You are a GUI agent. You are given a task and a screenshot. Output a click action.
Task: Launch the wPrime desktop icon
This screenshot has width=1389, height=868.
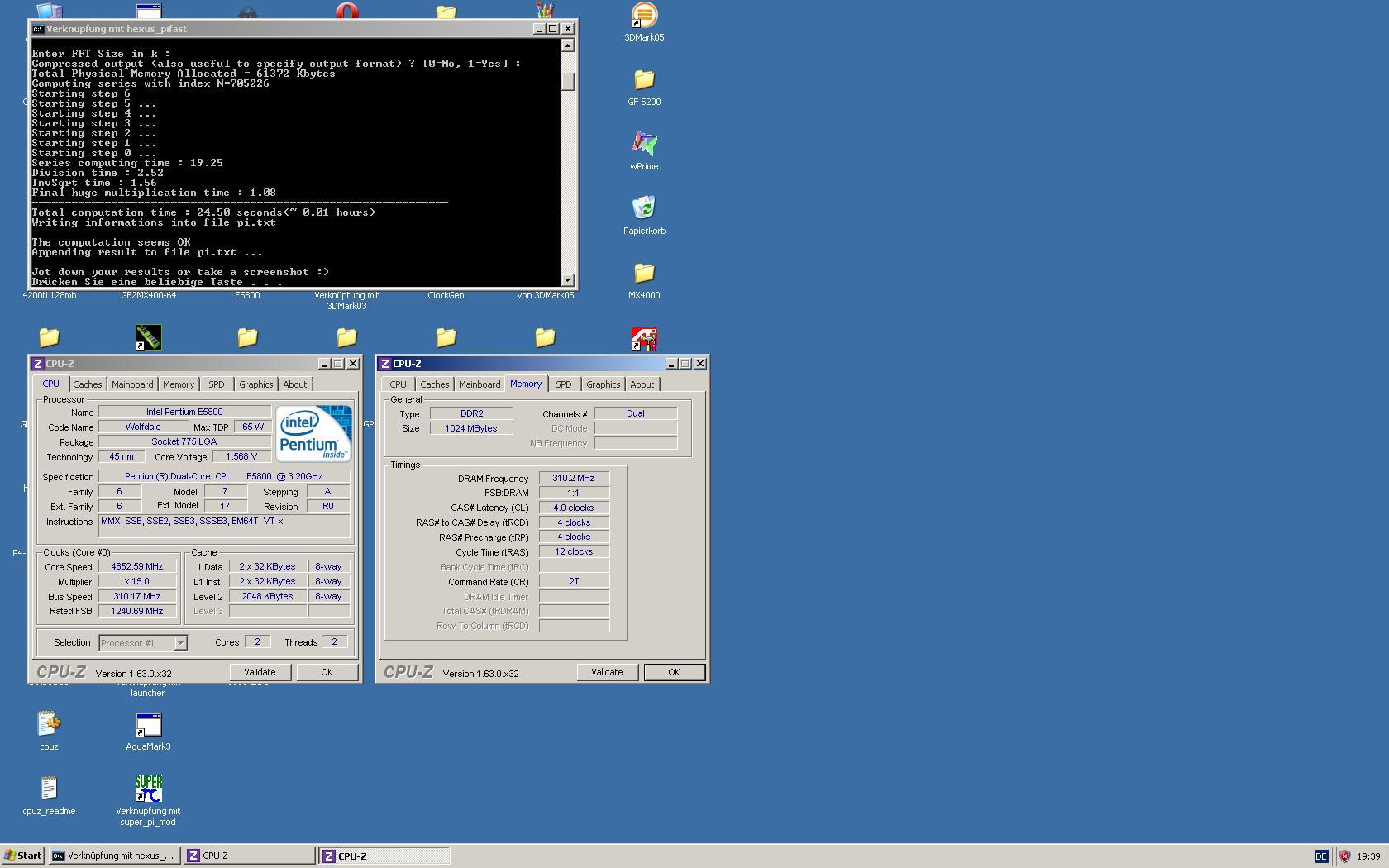644,144
